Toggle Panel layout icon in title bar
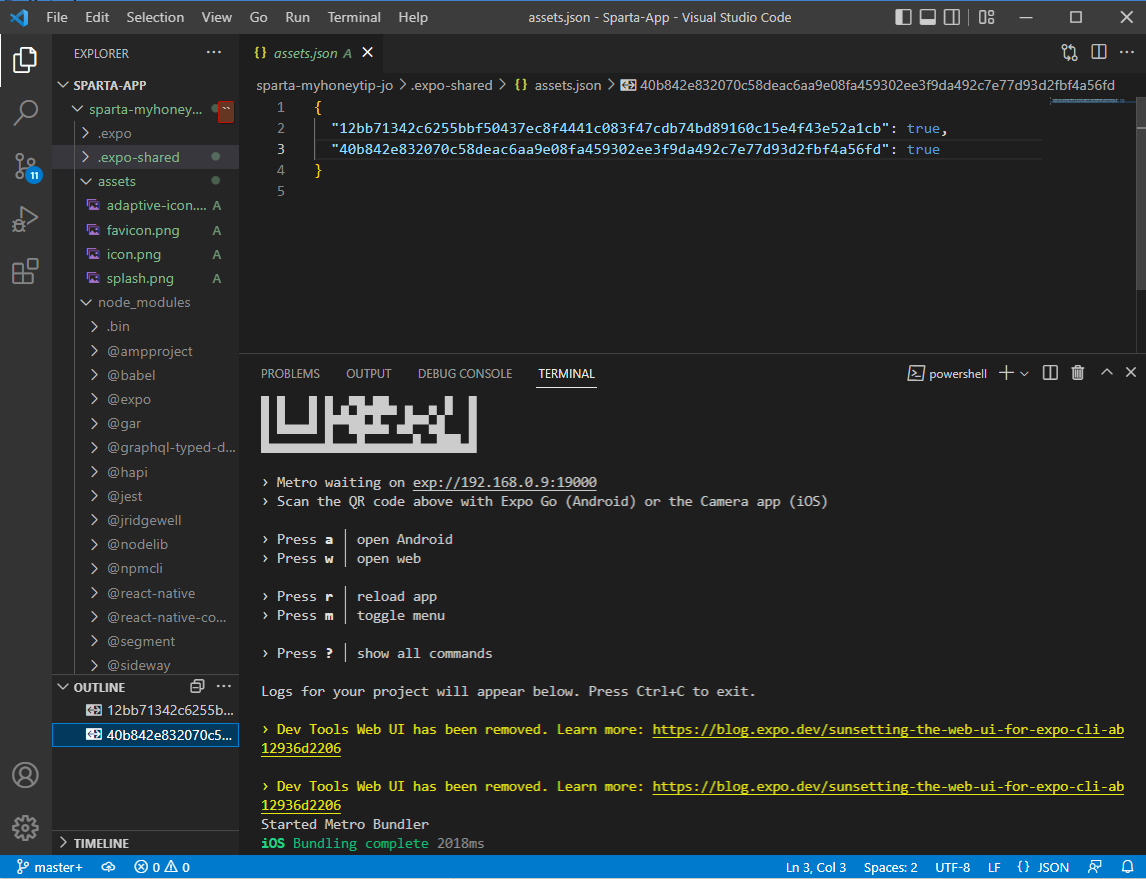 coord(927,17)
